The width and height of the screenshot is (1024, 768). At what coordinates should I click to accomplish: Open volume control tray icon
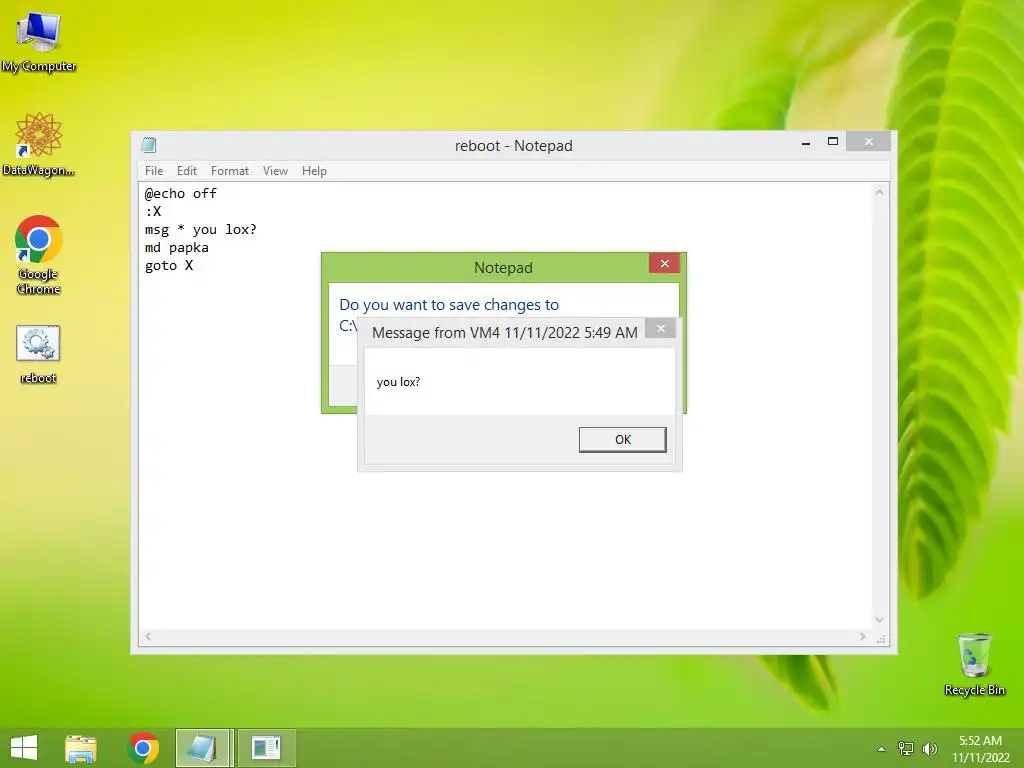[x=929, y=749]
